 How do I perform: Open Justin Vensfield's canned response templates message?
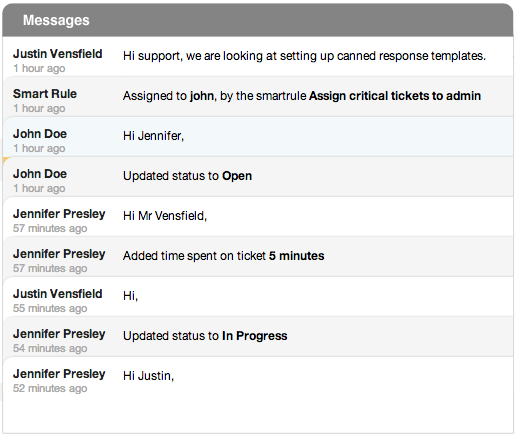[x=258, y=56]
